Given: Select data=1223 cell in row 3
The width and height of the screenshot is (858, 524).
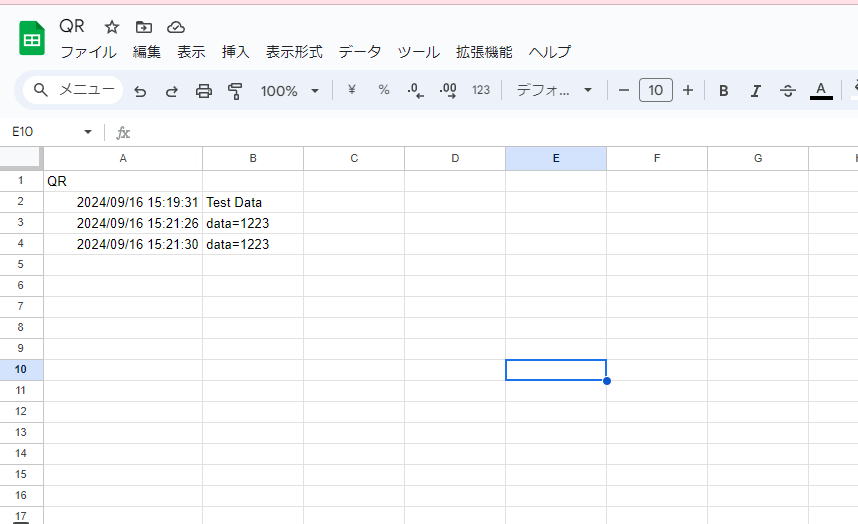Looking at the screenshot, I should tap(253, 223).
